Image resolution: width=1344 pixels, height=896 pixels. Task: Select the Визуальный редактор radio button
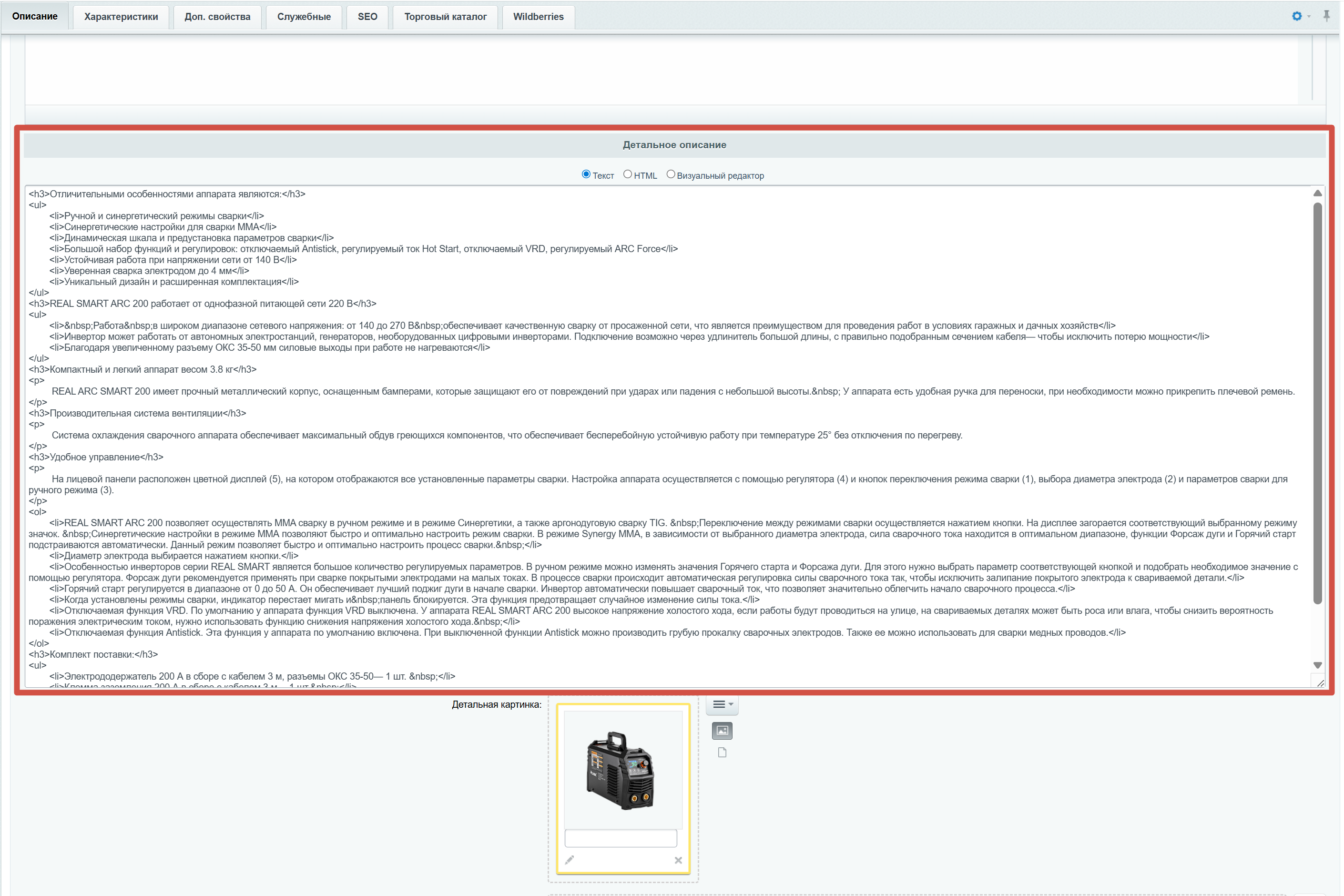670,174
